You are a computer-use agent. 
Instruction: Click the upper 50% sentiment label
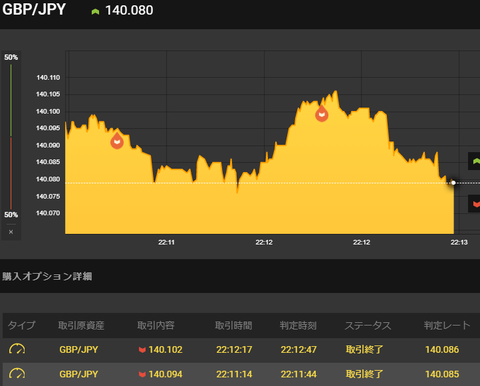pos(11,57)
